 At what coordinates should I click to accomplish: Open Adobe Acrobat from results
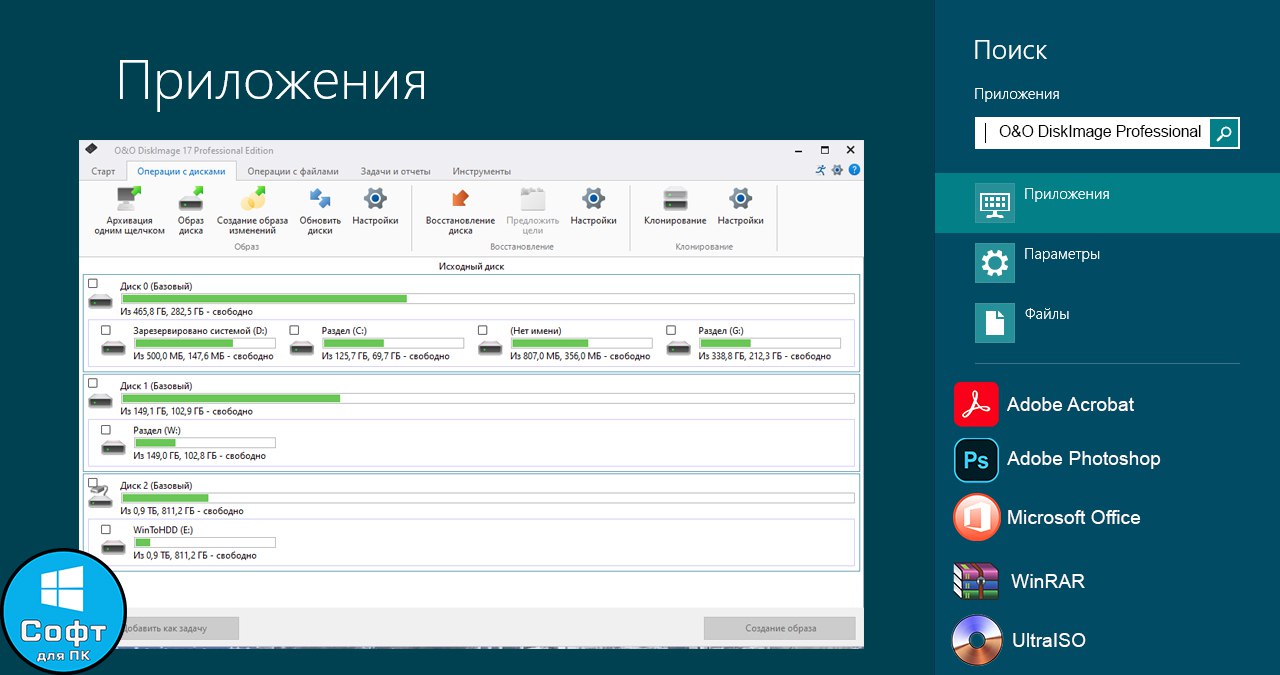pos(1045,405)
